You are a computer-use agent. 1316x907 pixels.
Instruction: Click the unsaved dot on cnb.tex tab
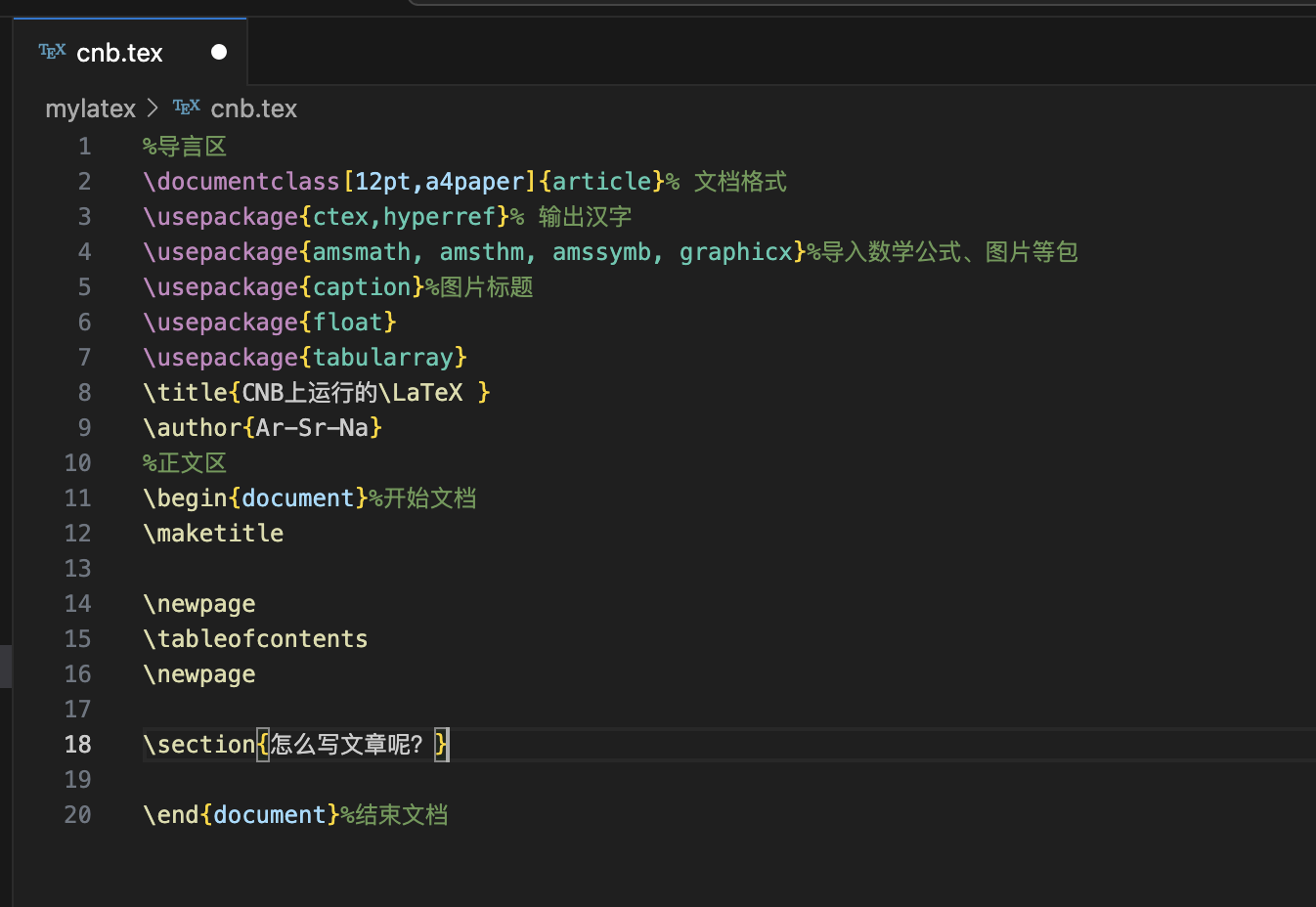pyautogui.click(x=219, y=52)
